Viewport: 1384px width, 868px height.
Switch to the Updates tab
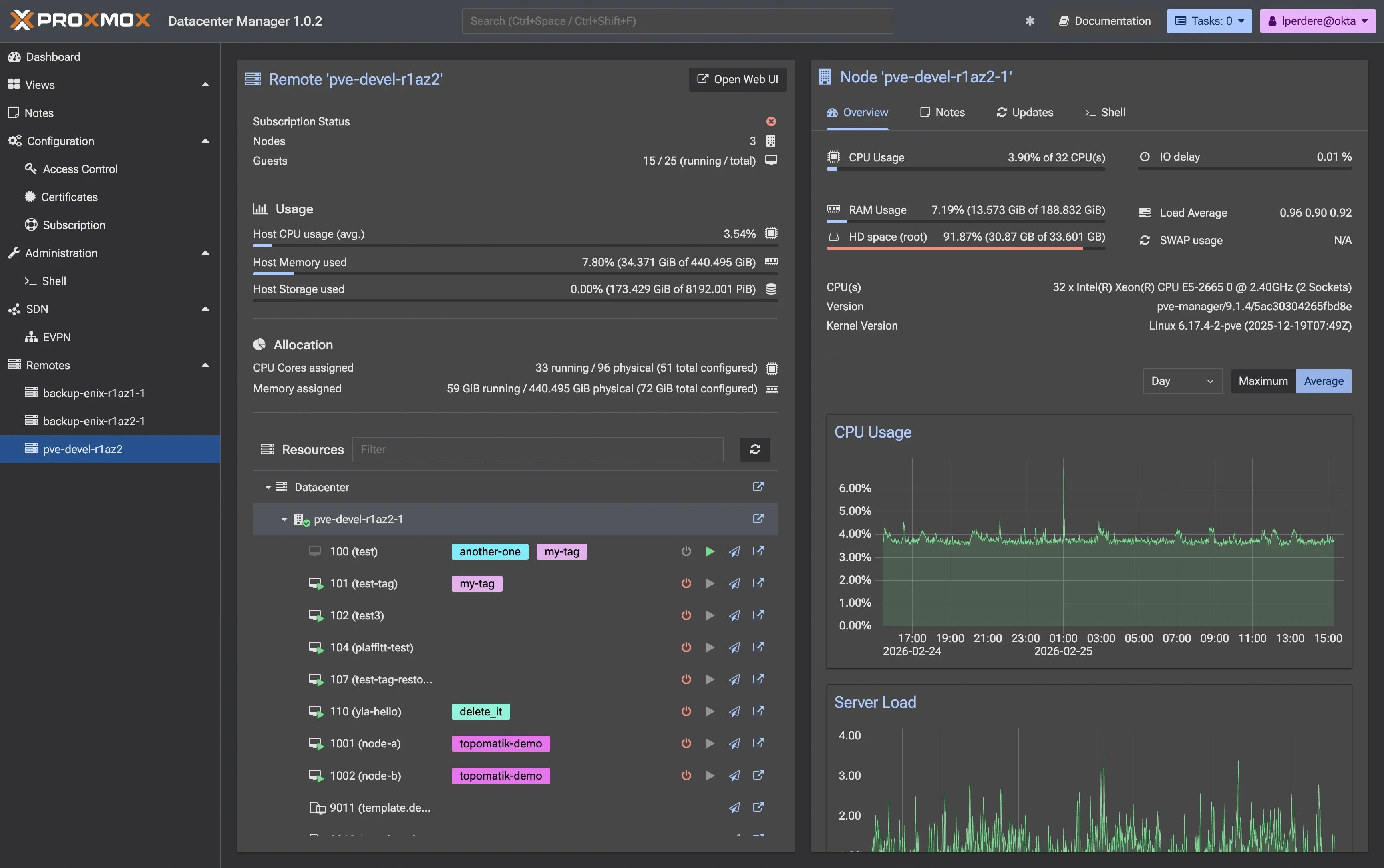click(1024, 112)
